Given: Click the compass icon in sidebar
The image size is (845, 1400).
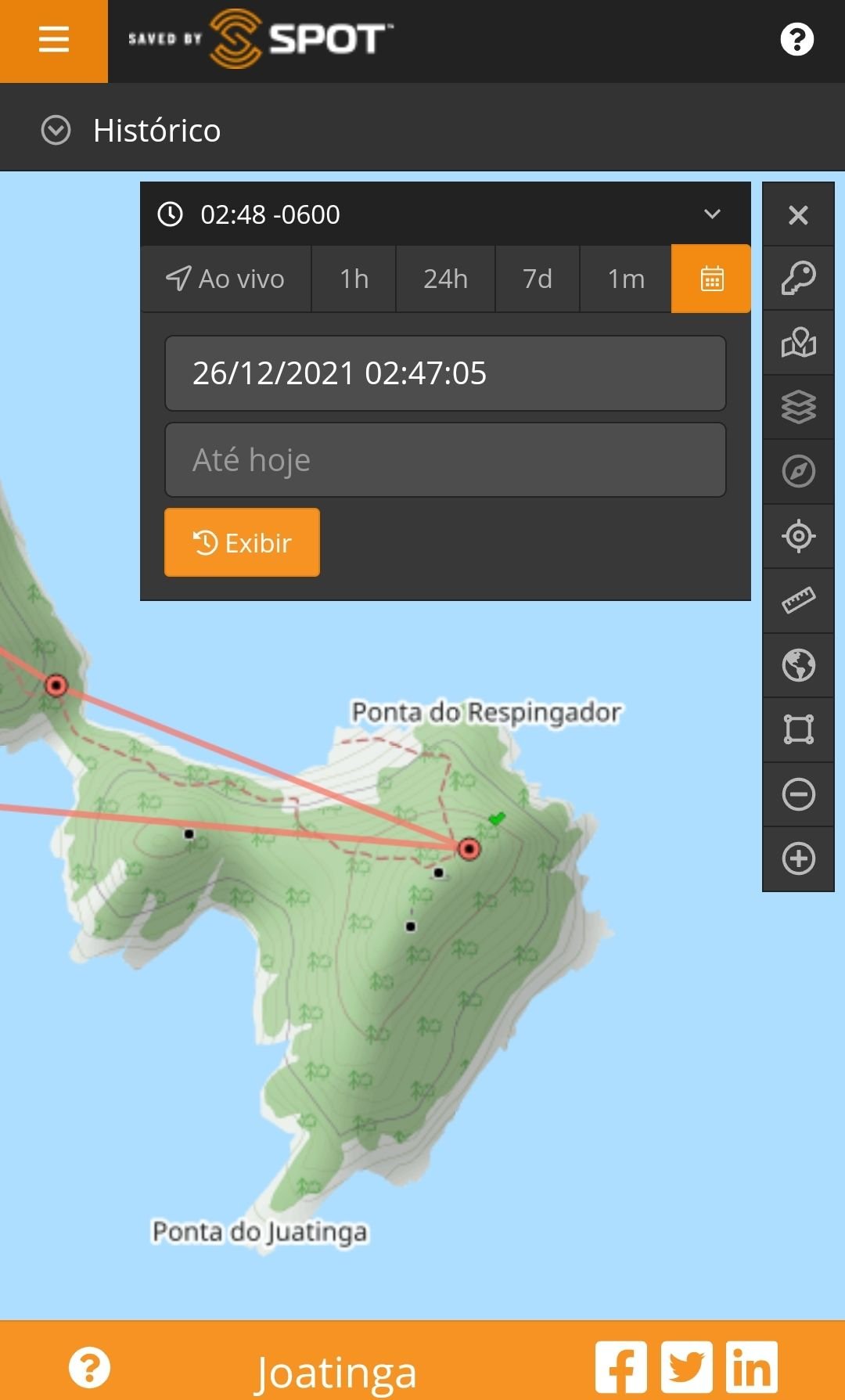Looking at the screenshot, I should 798,471.
